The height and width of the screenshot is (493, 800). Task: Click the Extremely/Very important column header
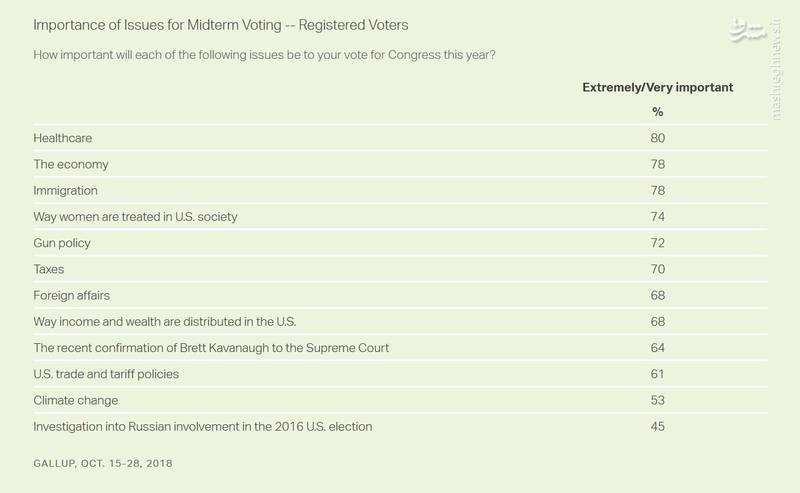(657, 87)
